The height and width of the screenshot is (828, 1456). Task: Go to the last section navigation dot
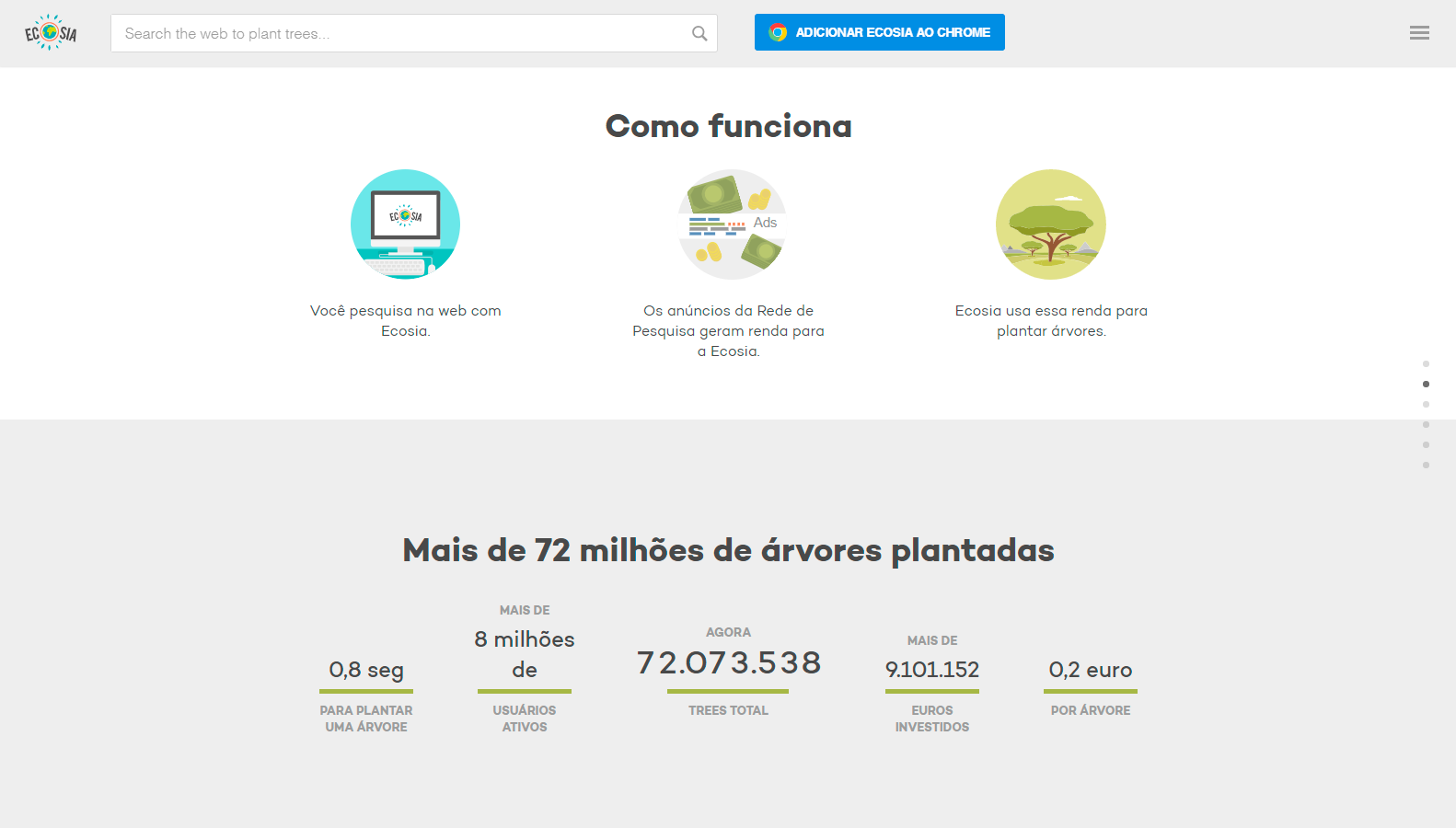click(1426, 465)
